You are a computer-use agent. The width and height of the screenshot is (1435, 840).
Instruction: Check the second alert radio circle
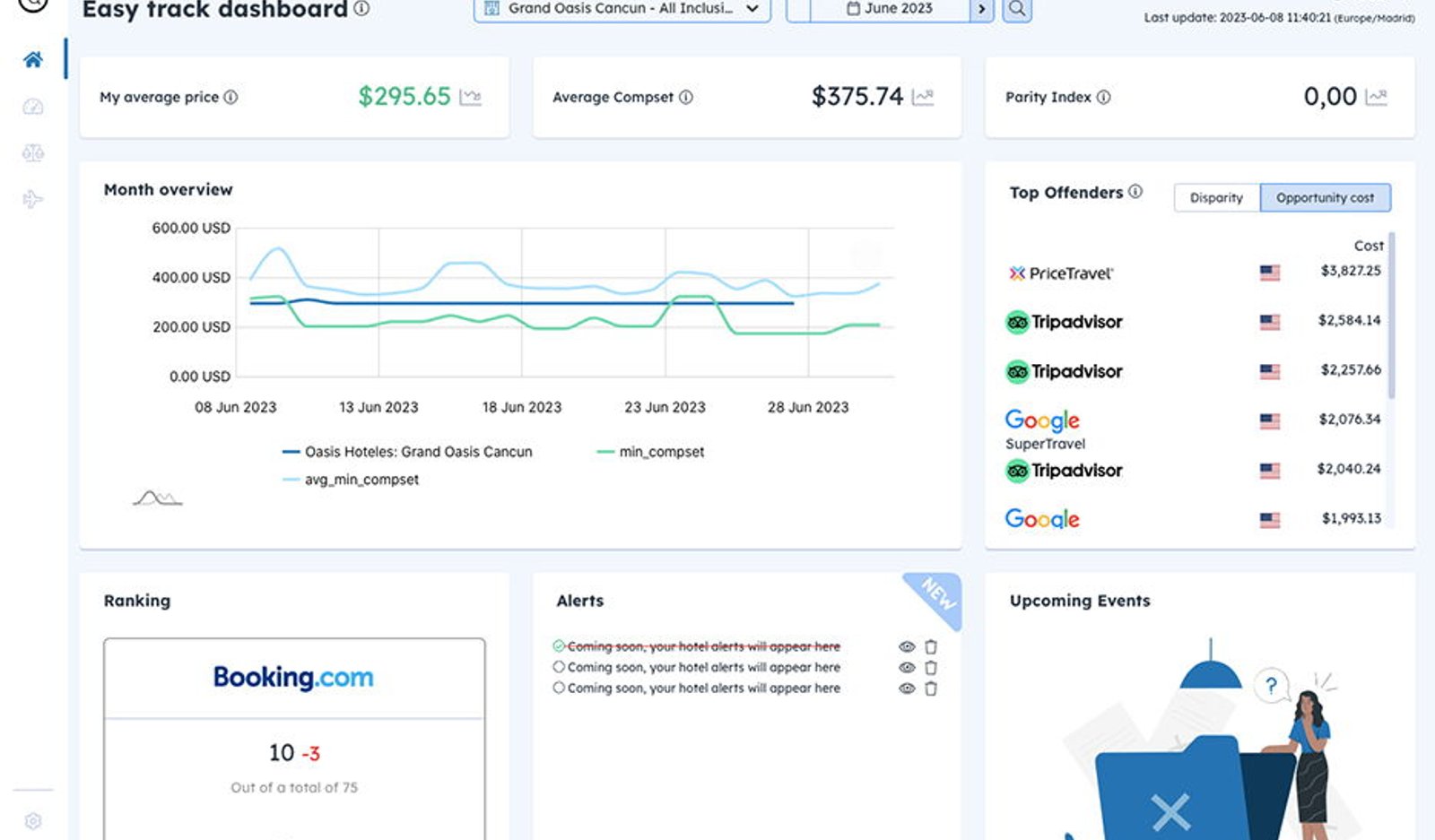tap(559, 667)
